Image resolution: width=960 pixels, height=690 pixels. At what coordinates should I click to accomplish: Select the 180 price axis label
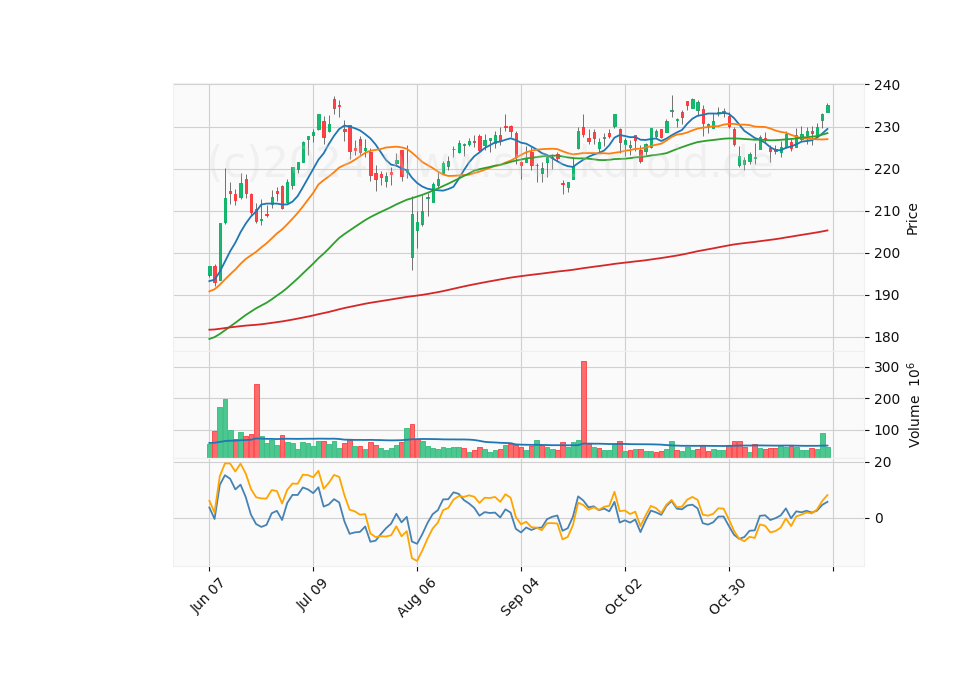click(887, 337)
